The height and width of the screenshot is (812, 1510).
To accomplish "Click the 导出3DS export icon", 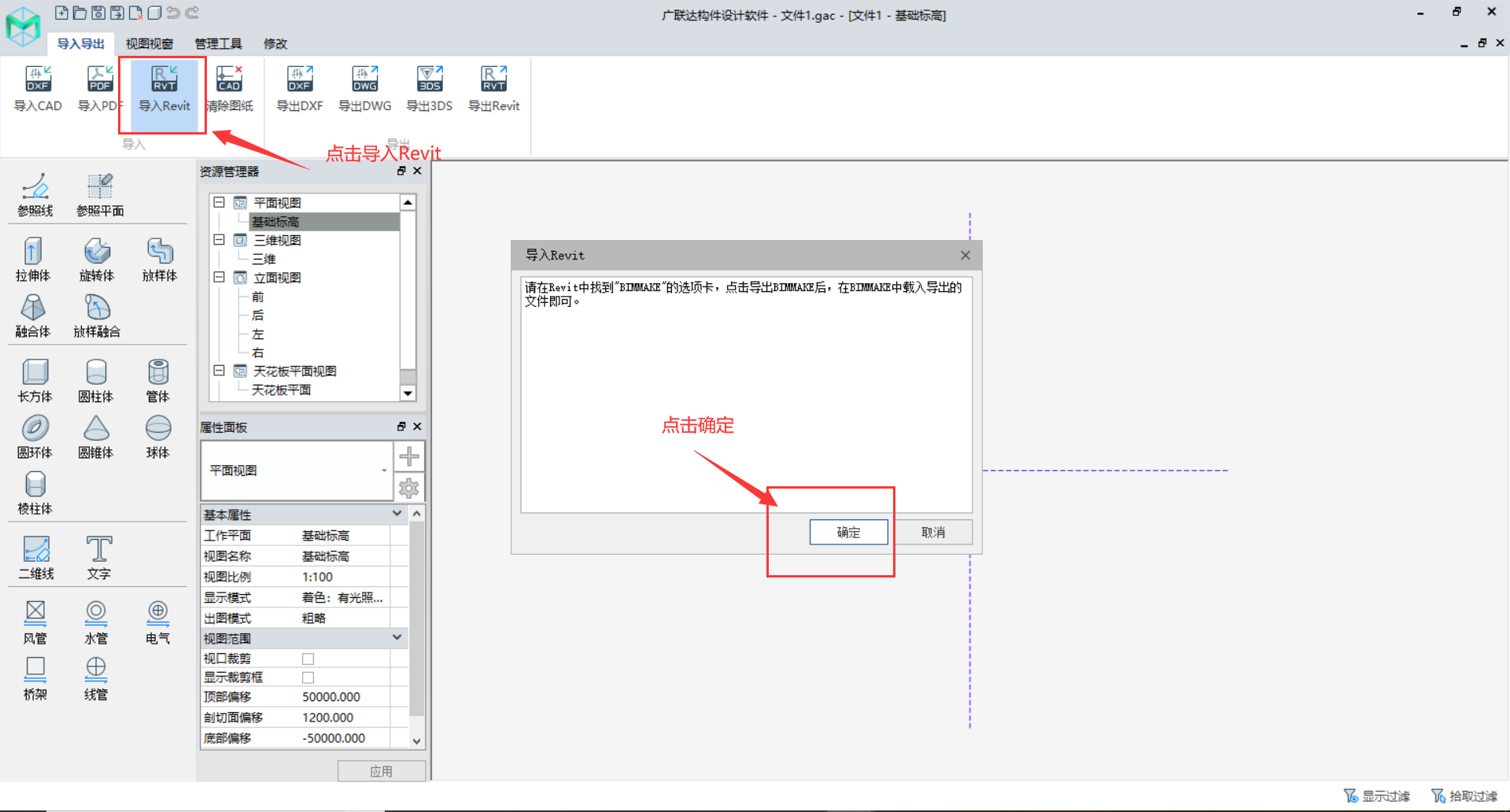I will [x=430, y=88].
